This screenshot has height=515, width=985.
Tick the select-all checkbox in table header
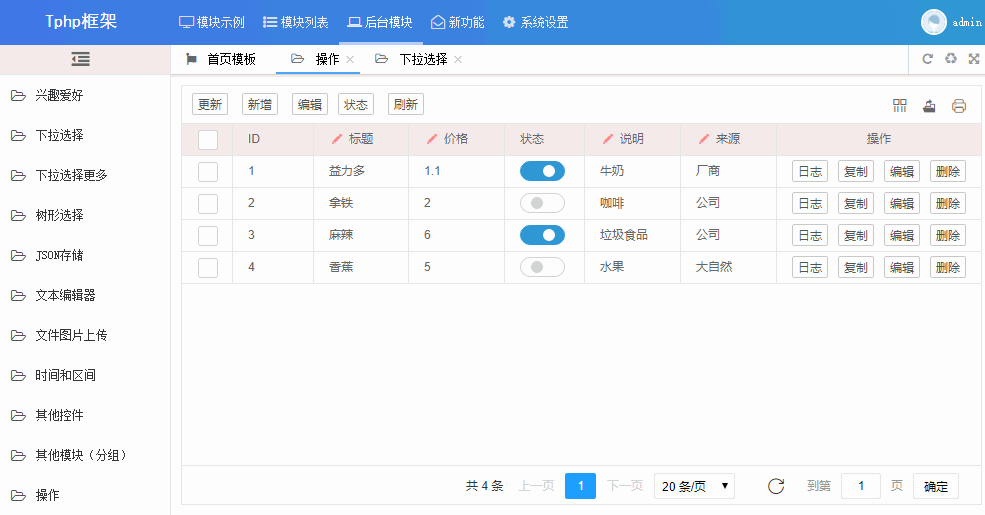click(x=208, y=139)
